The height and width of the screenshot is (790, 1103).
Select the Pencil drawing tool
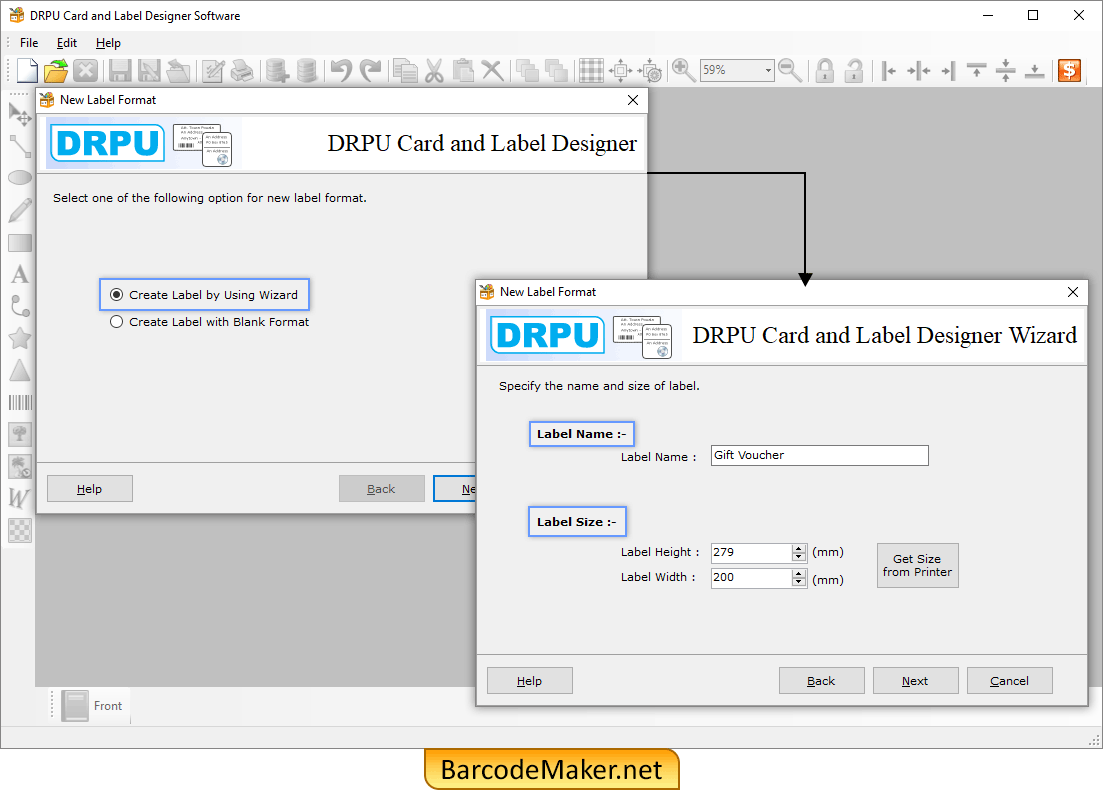coord(20,210)
